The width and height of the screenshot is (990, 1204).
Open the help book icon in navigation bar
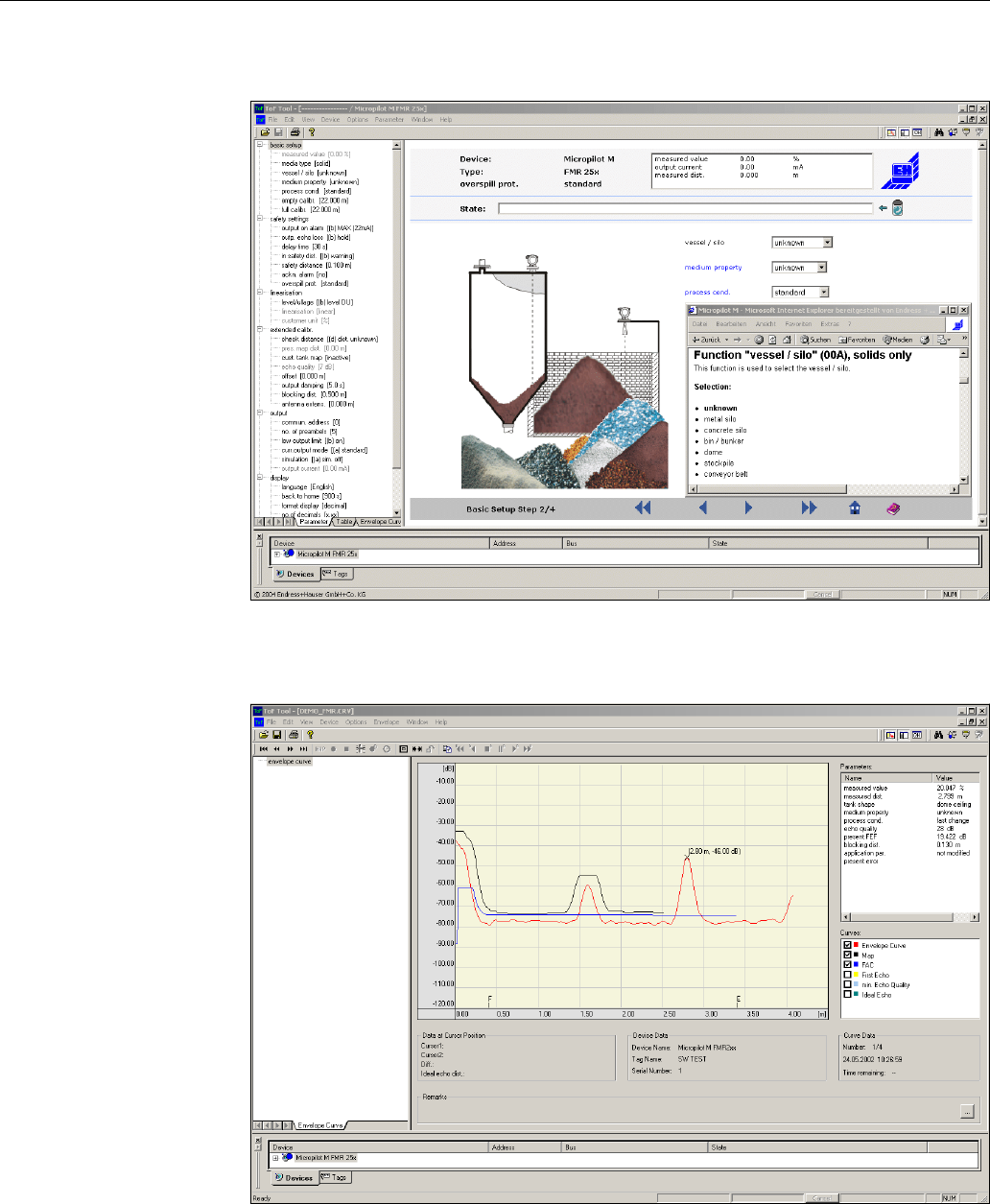pos(891,509)
